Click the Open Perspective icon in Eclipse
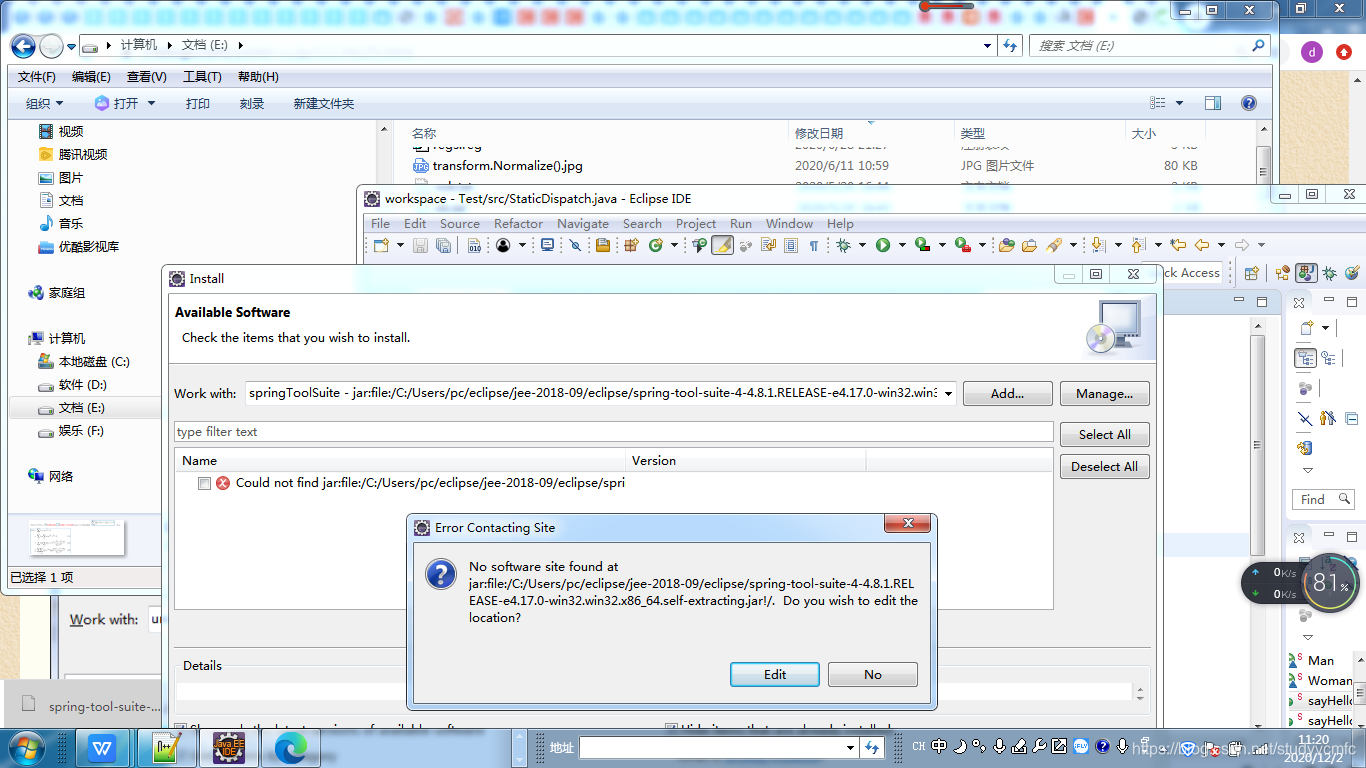This screenshot has width=1366, height=768. [1251, 272]
